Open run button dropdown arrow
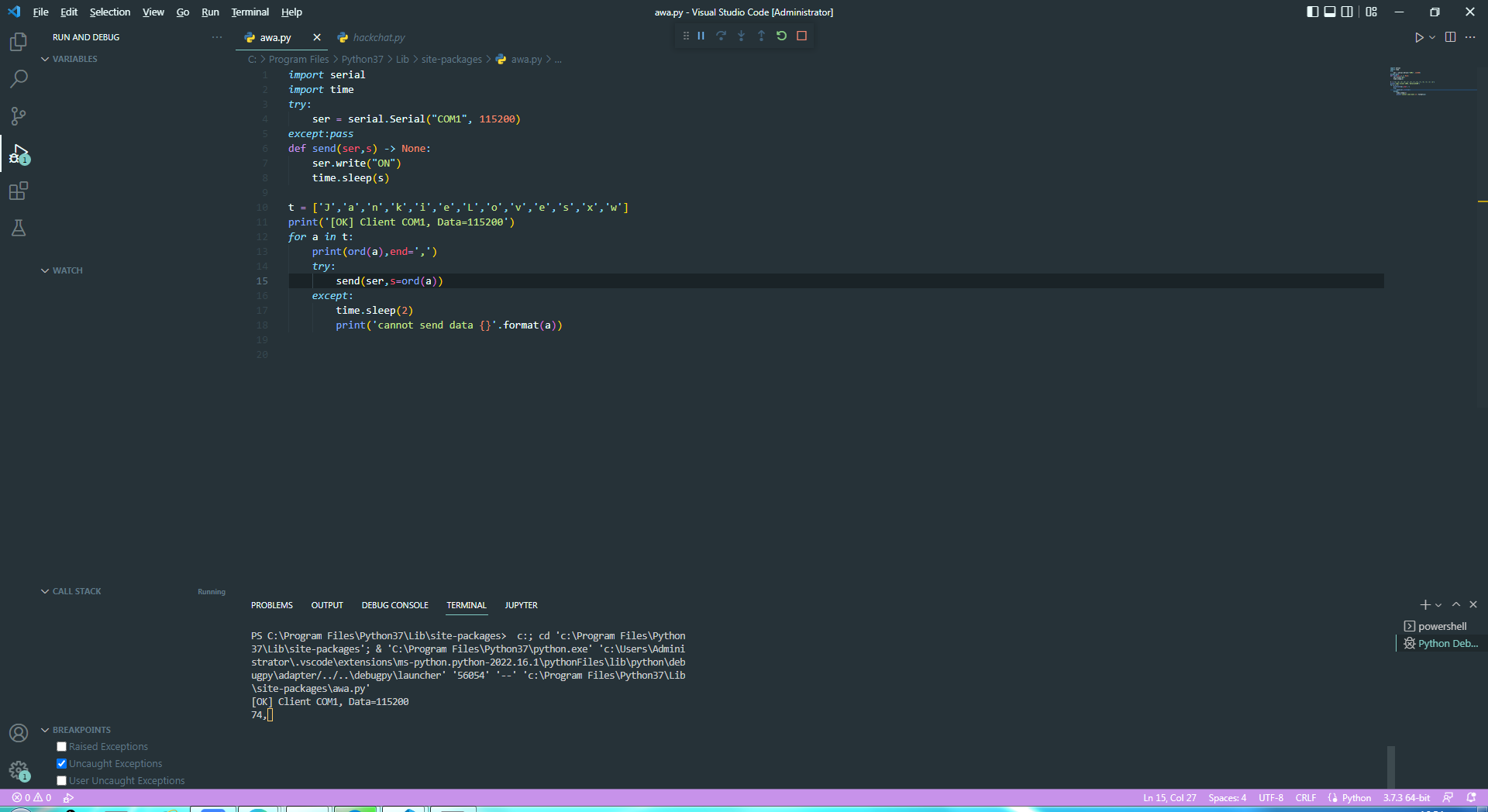Screen dimensions: 1488x812 pos(1432,37)
